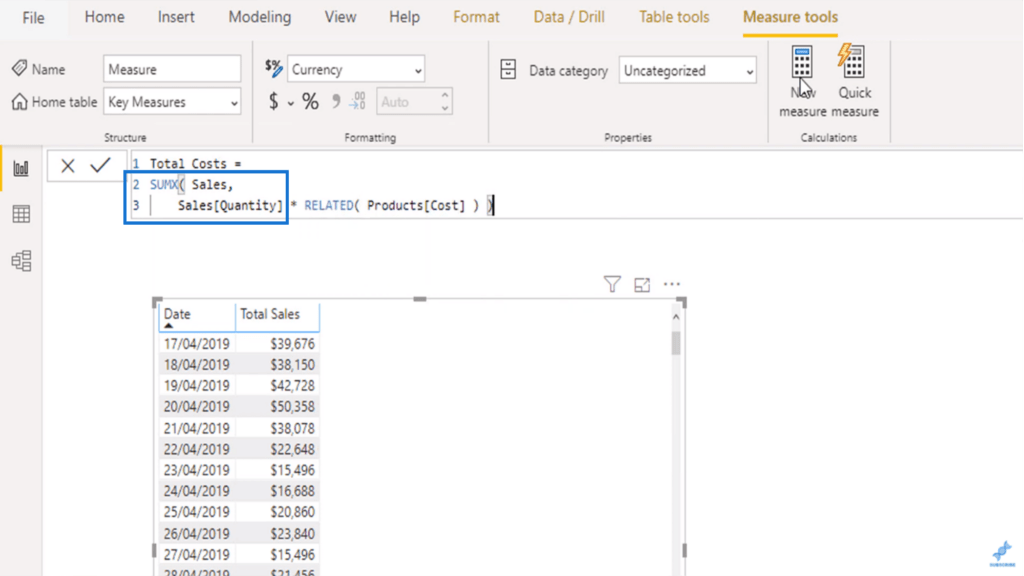
Task: Switch to Report view in sidebar
Action: 21,168
